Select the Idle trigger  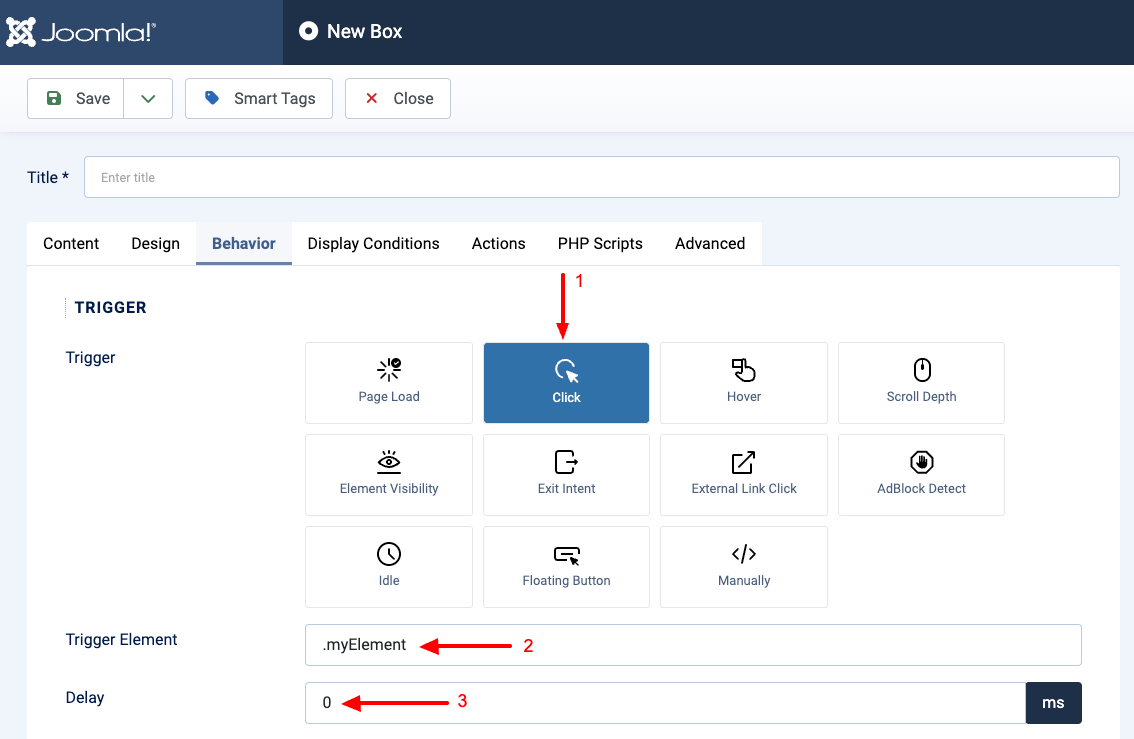click(x=388, y=566)
